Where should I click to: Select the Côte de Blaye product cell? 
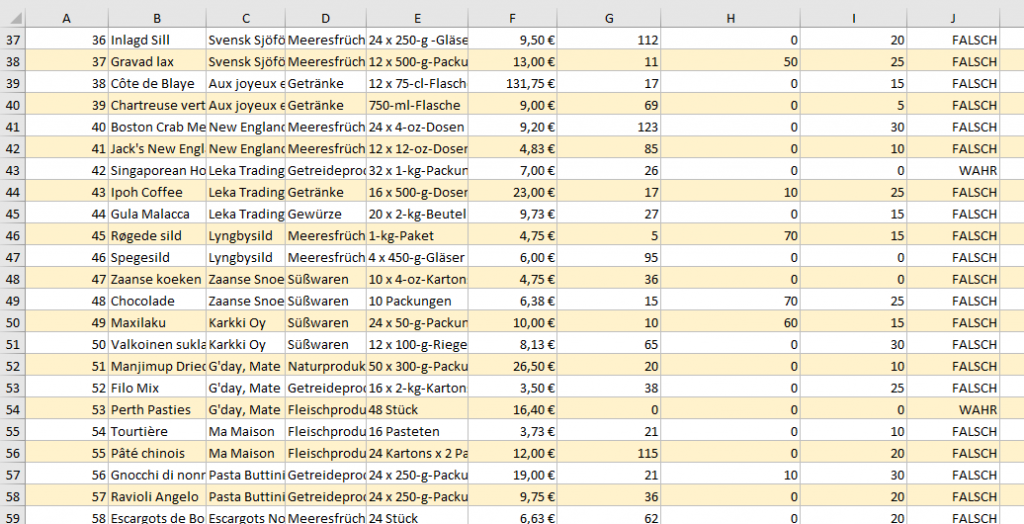pos(156,84)
